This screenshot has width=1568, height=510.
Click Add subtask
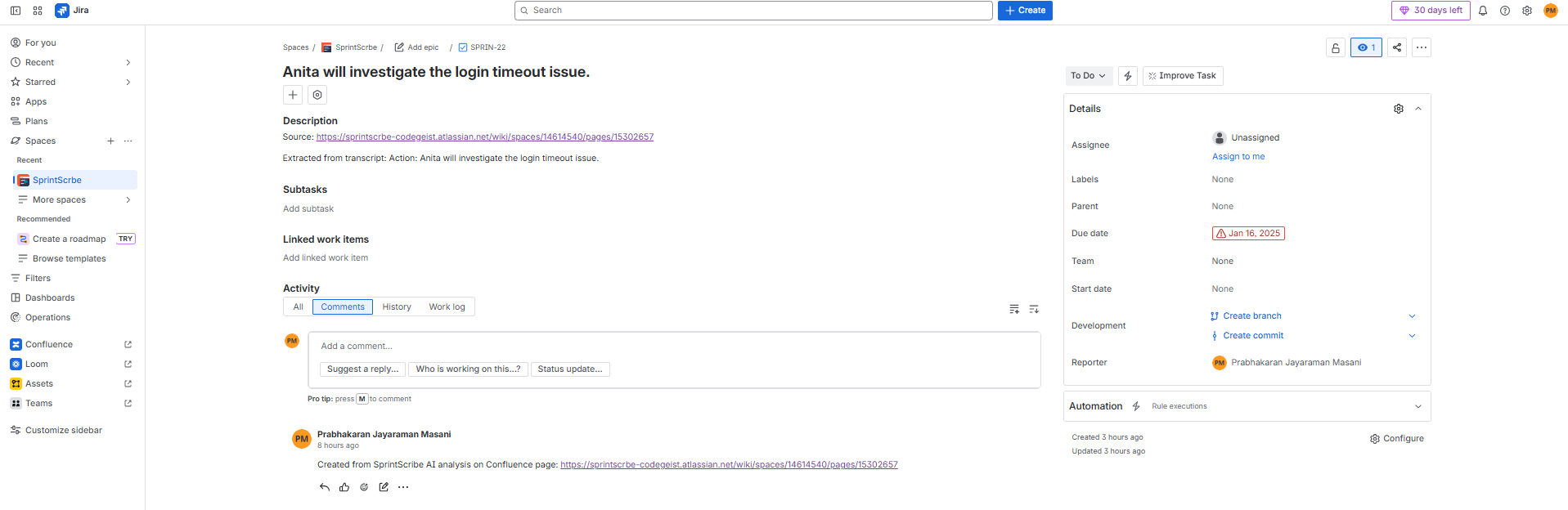pyautogui.click(x=308, y=209)
